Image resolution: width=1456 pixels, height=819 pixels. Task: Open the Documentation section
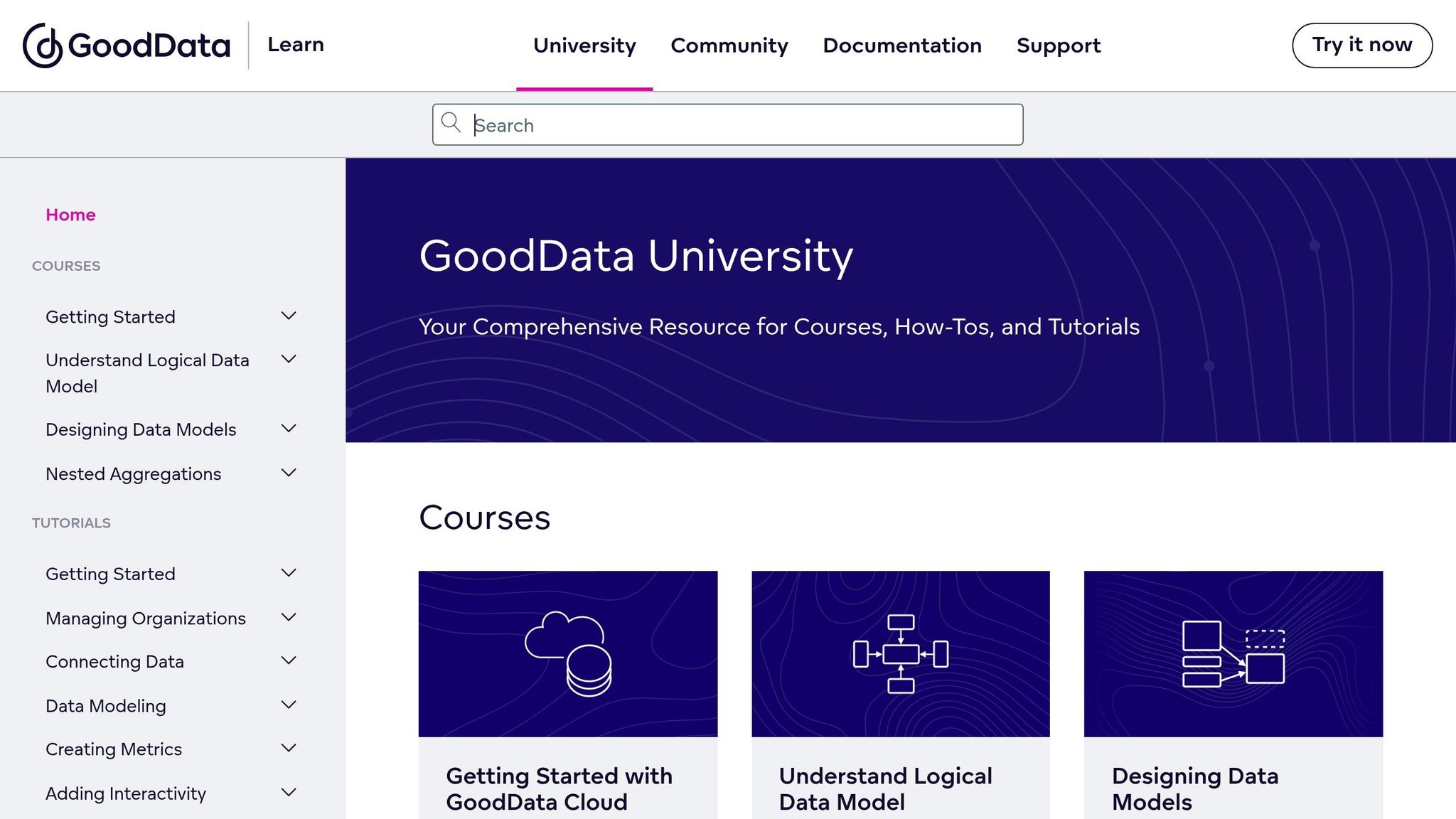tap(902, 45)
